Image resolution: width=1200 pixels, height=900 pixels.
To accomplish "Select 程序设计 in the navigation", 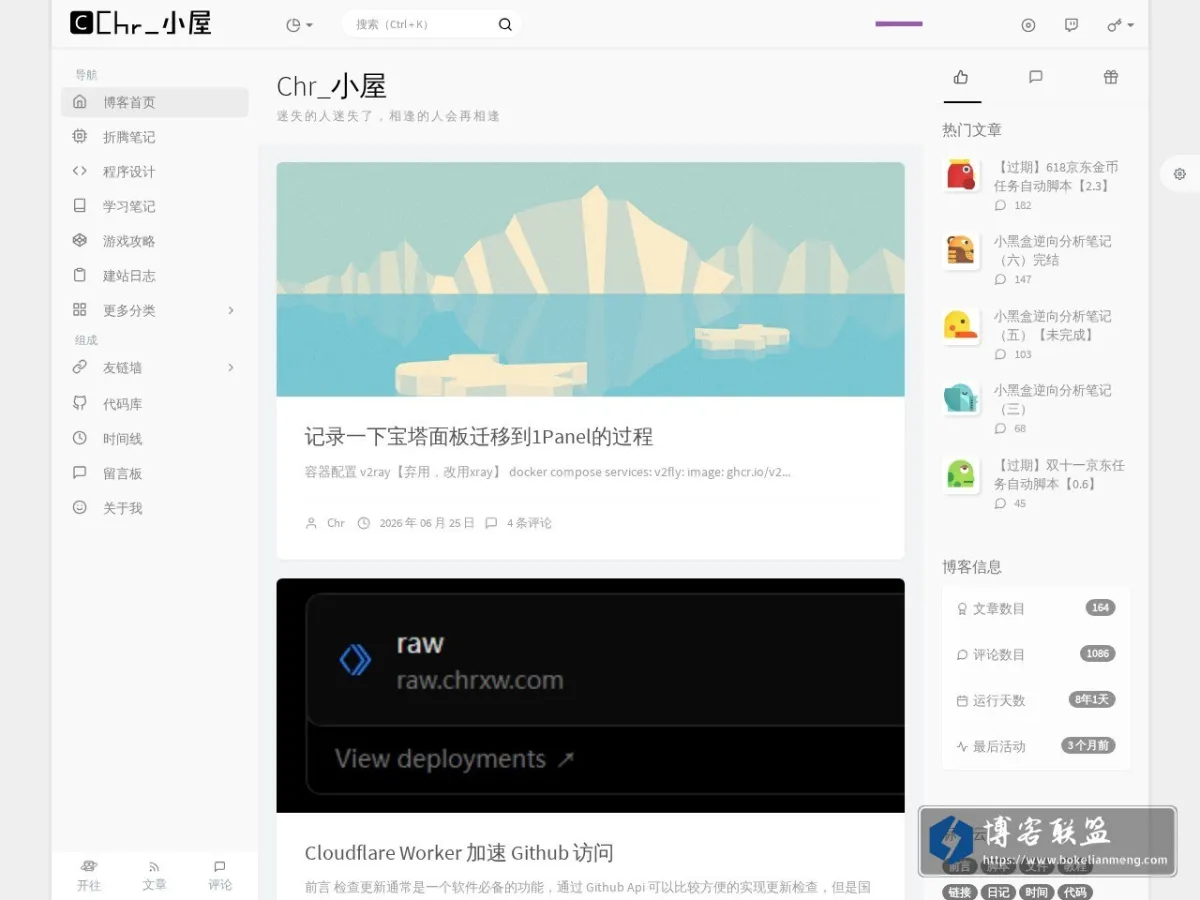I will click(x=155, y=171).
